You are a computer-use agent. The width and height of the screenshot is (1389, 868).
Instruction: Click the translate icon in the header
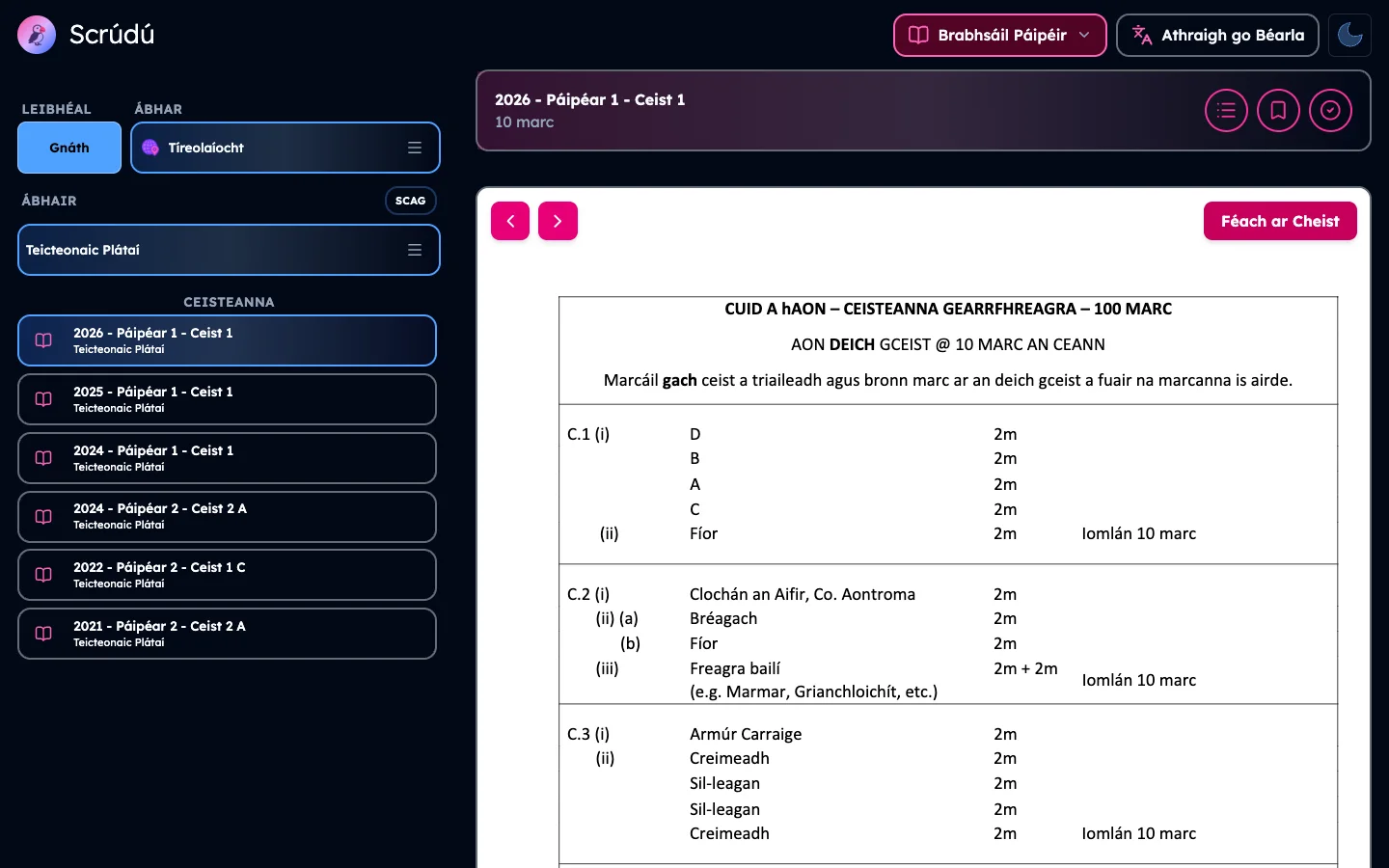click(x=1142, y=35)
